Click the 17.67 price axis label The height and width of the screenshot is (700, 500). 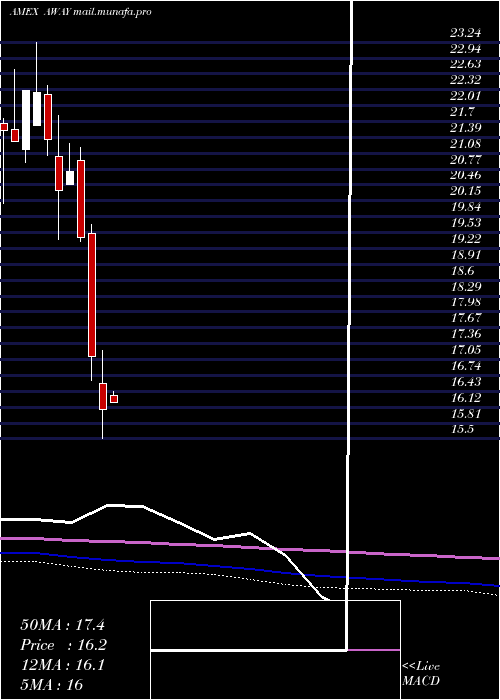coord(465,318)
